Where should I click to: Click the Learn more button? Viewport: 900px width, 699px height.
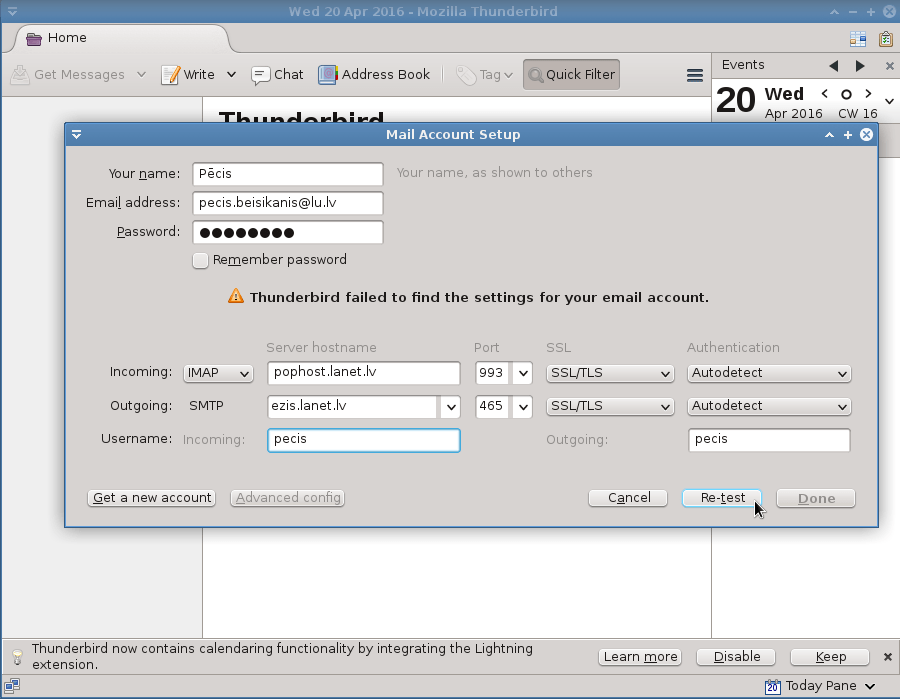[x=640, y=657]
